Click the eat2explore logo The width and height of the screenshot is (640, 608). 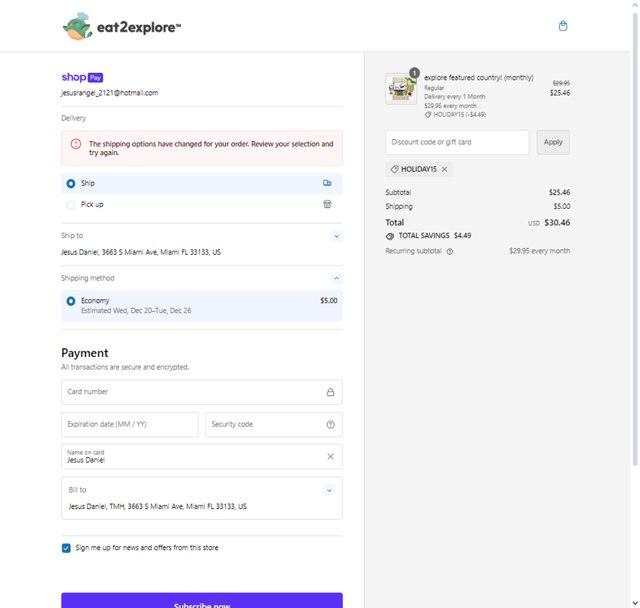122,27
